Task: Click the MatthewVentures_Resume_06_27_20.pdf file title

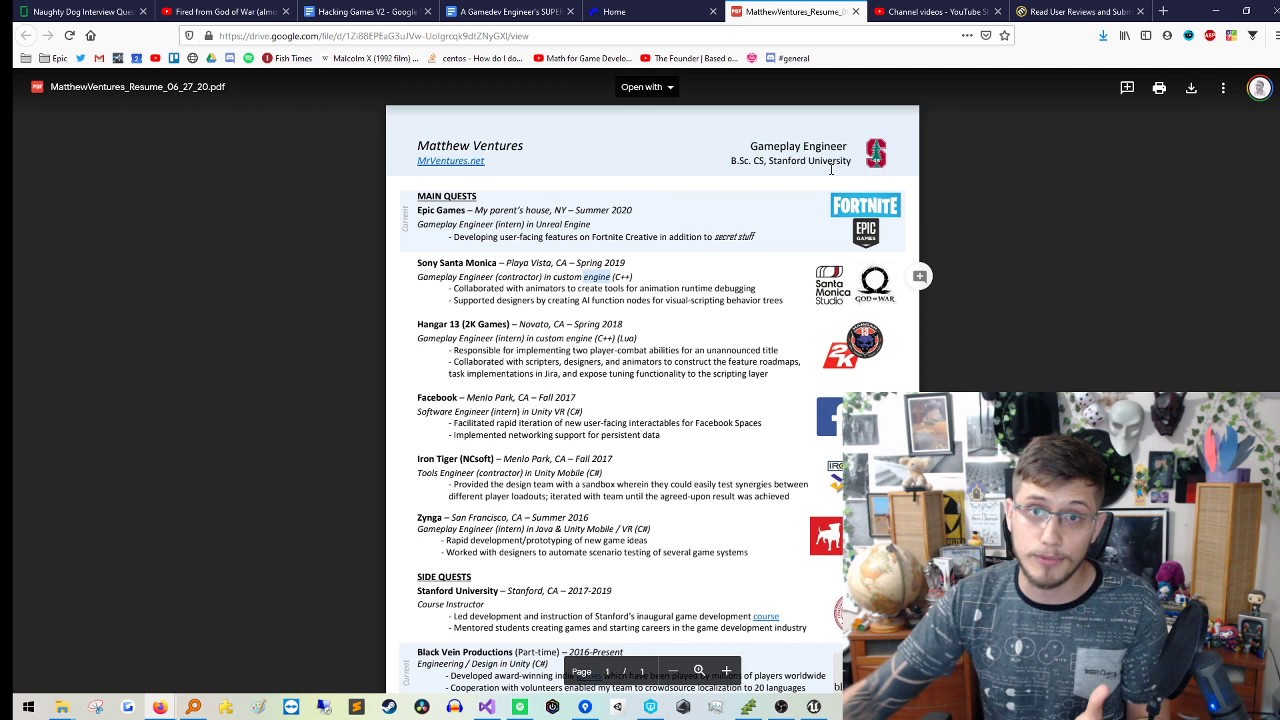Action: [137, 87]
